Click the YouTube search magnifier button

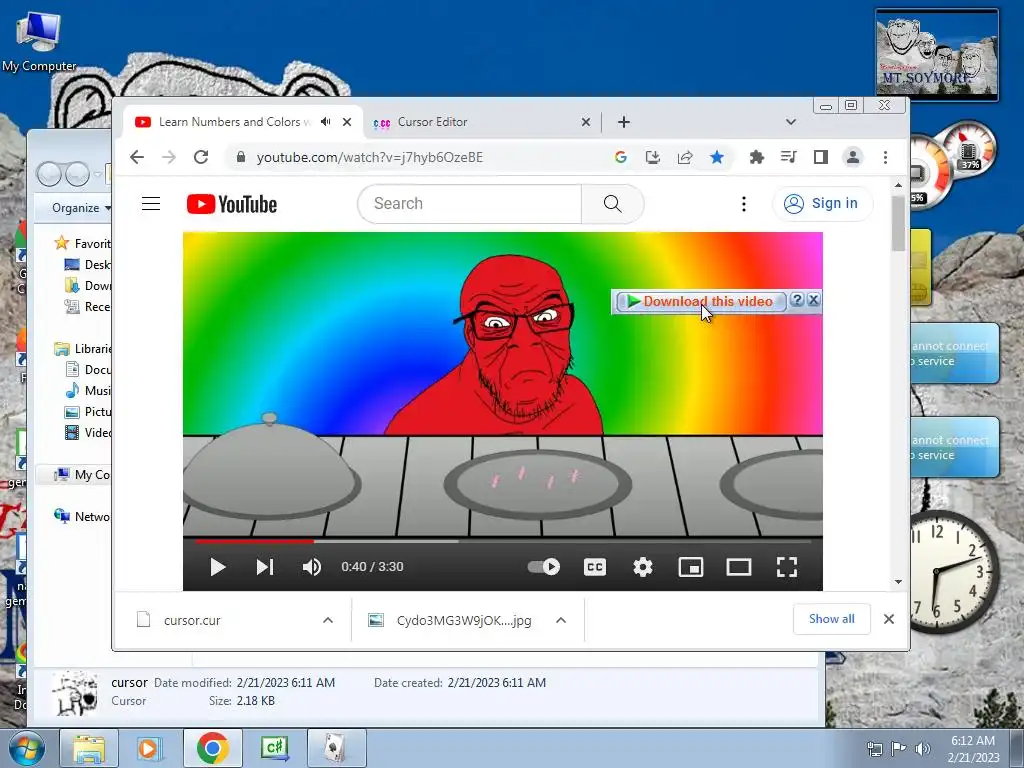pos(612,204)
